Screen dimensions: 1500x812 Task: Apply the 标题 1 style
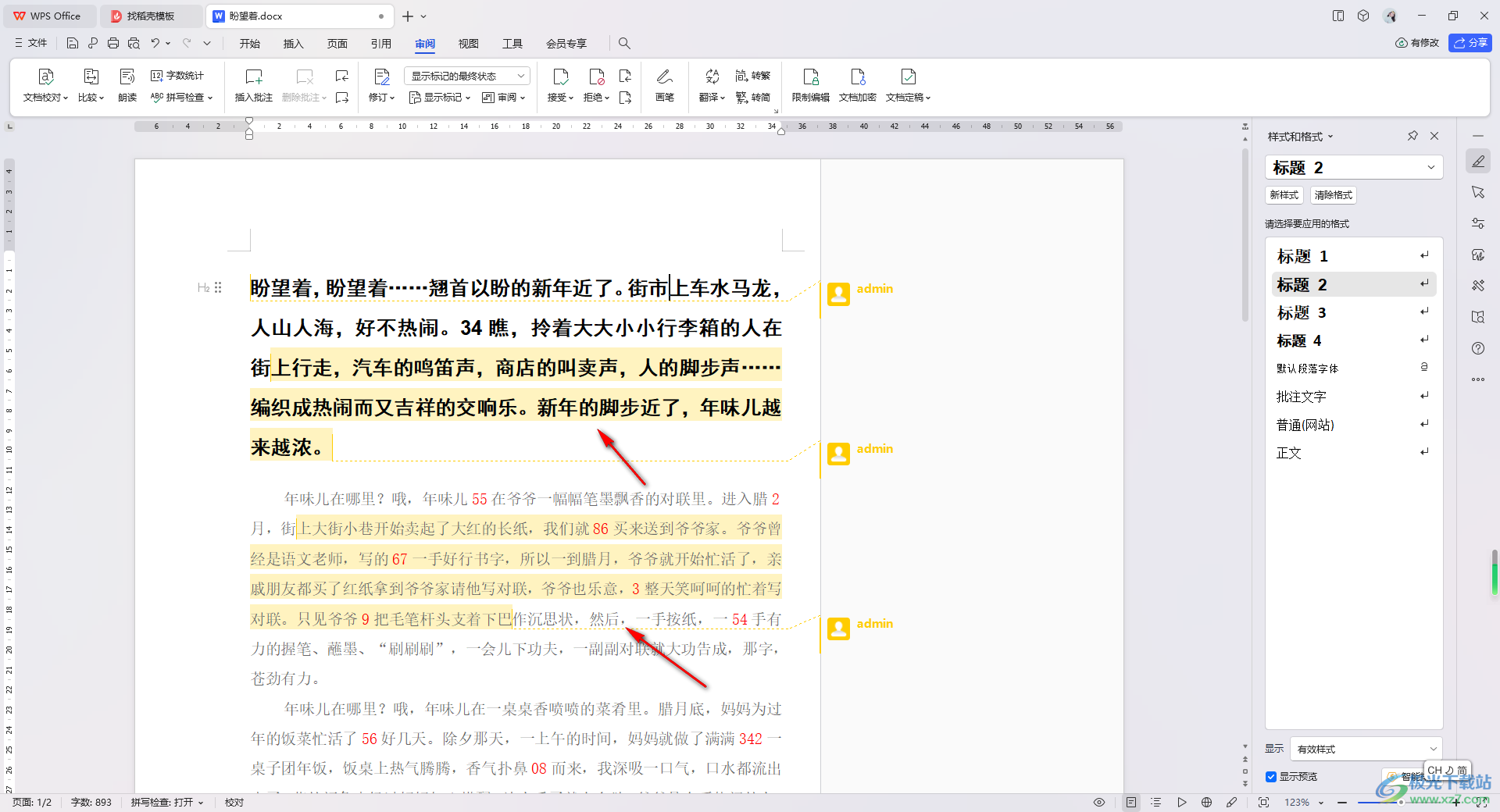click(1354, 256)
